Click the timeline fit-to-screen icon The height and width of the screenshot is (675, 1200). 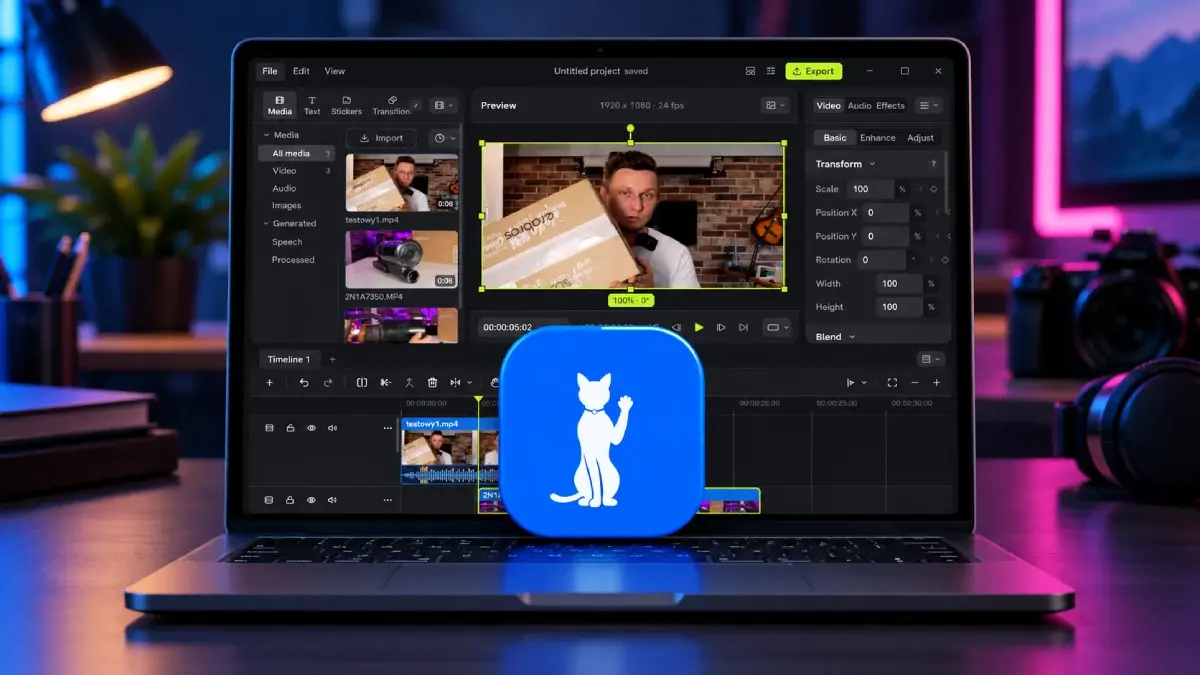[x=892, y=383]
